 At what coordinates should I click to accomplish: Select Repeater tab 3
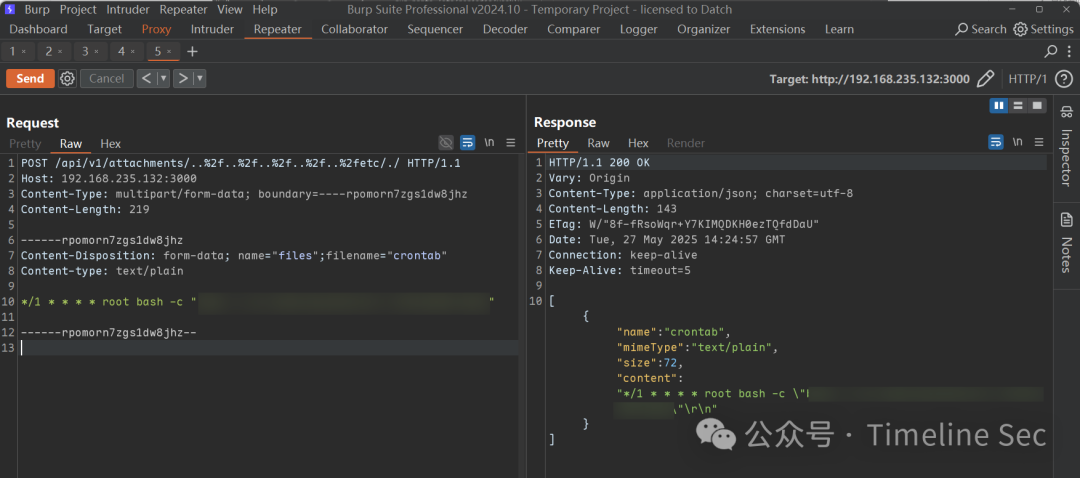[85, 52]
